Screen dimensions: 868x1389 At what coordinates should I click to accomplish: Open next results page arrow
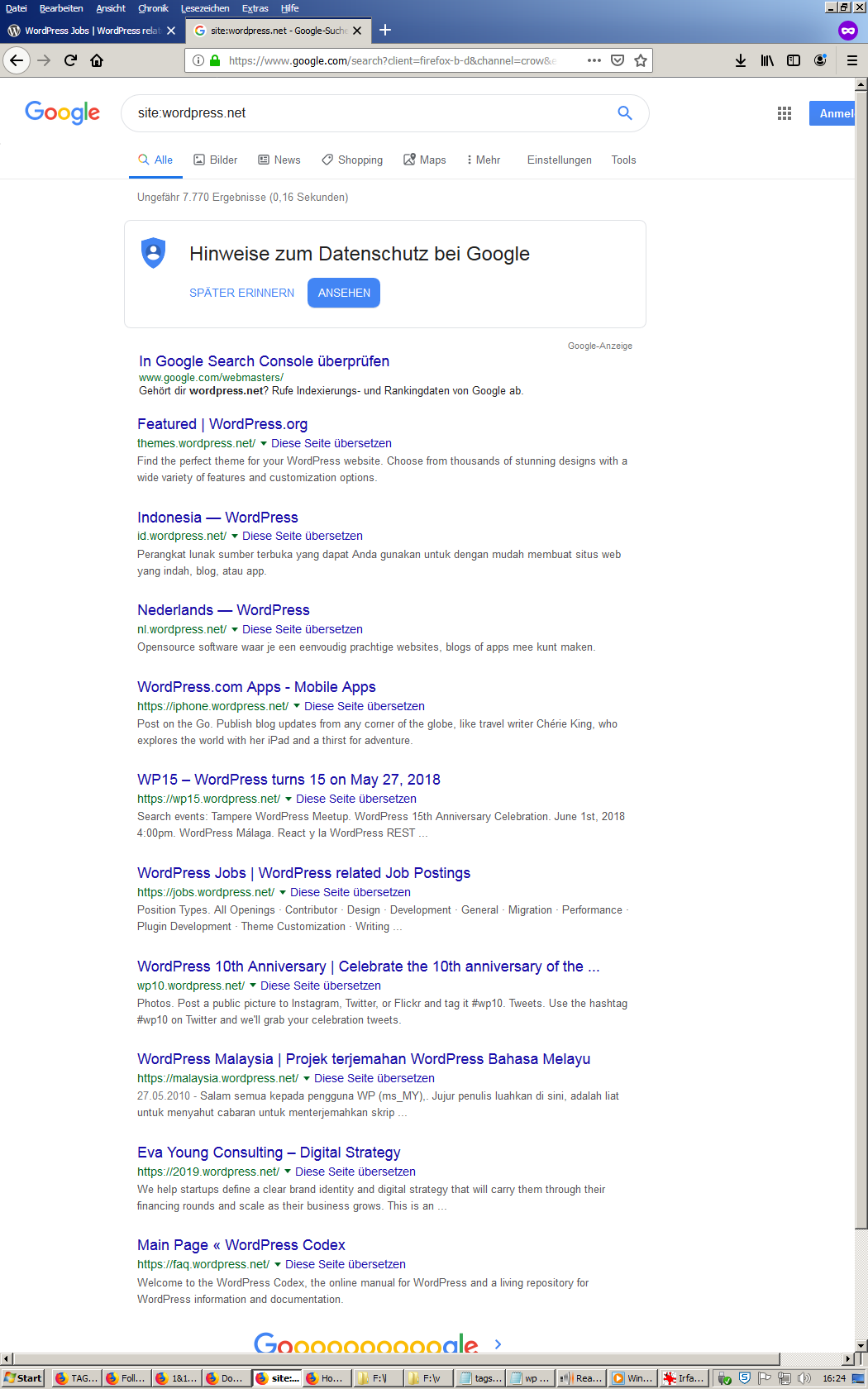pyautogui.click(x=498, y=1344)
